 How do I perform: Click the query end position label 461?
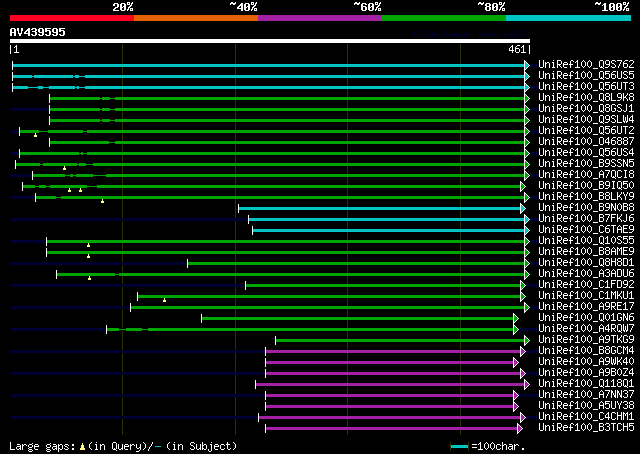pos(517,49)
